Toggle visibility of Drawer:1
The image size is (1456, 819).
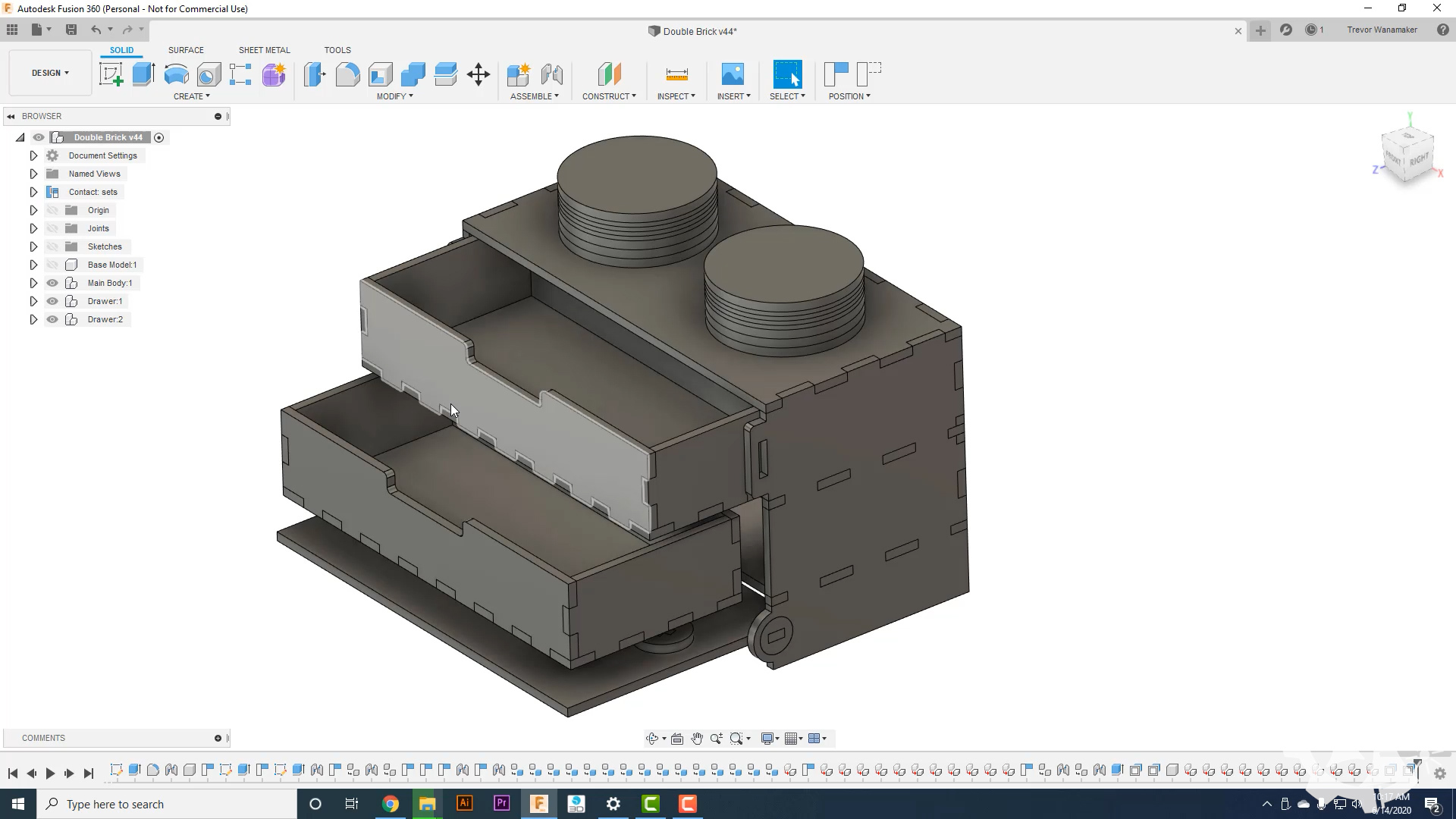(x=52, y=301)
